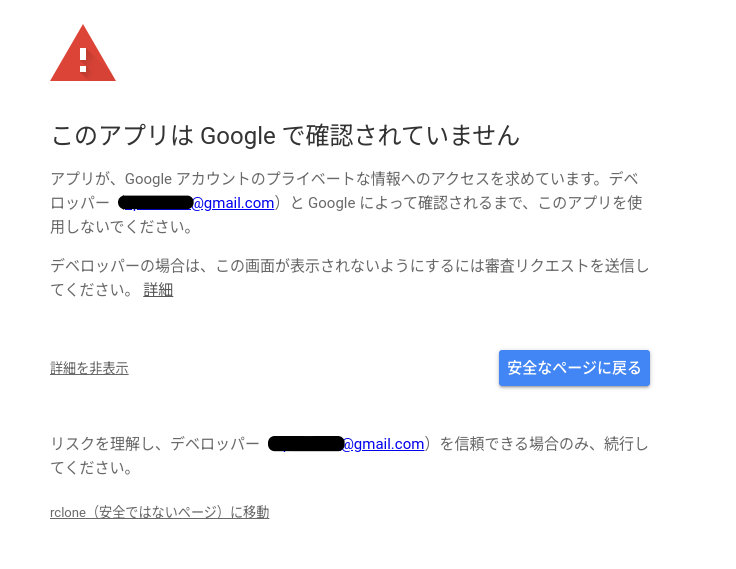
Task: Click the text 用しないでください。
Action: click(x=122, y=227)
